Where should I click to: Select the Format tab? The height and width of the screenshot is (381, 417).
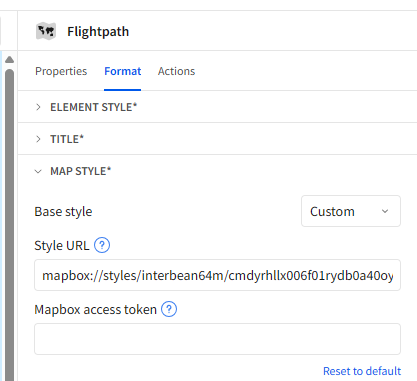click(x=123, y=71)
